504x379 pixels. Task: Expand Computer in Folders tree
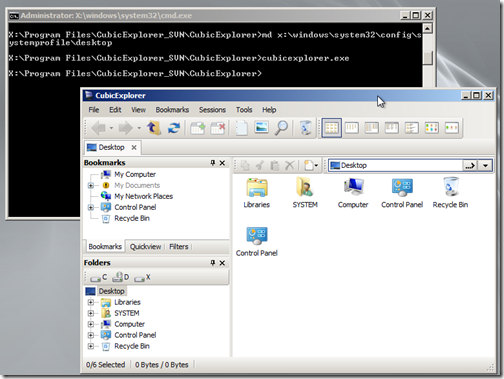[91, 324]
